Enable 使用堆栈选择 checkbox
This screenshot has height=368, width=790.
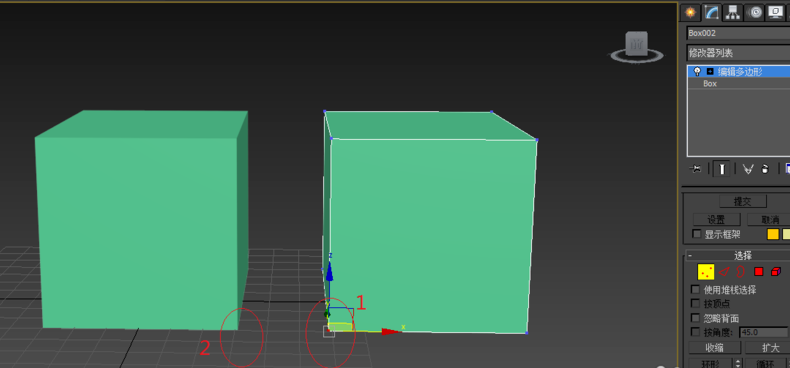[x=695, y=289]
